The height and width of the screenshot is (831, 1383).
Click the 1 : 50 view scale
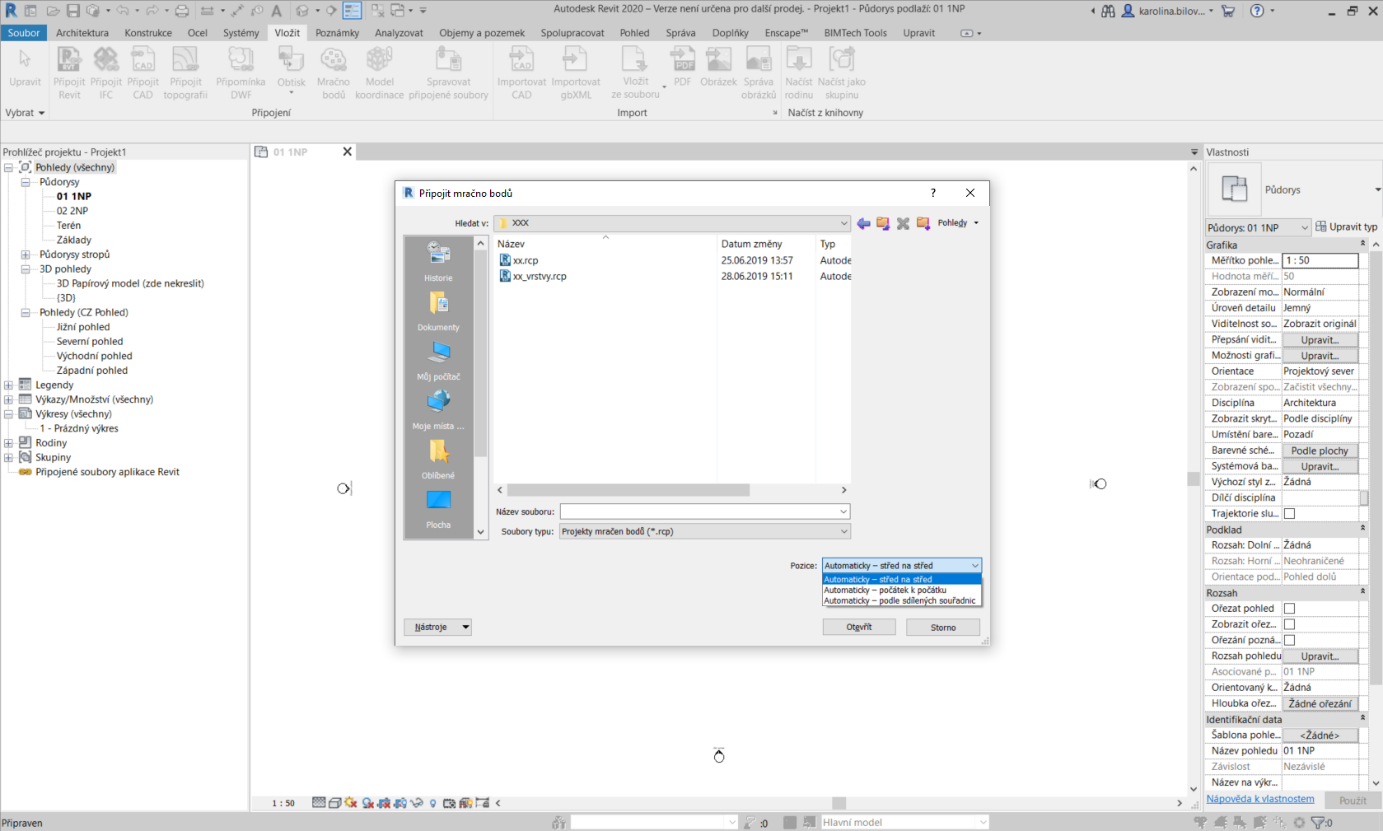[x=284, y=803]
